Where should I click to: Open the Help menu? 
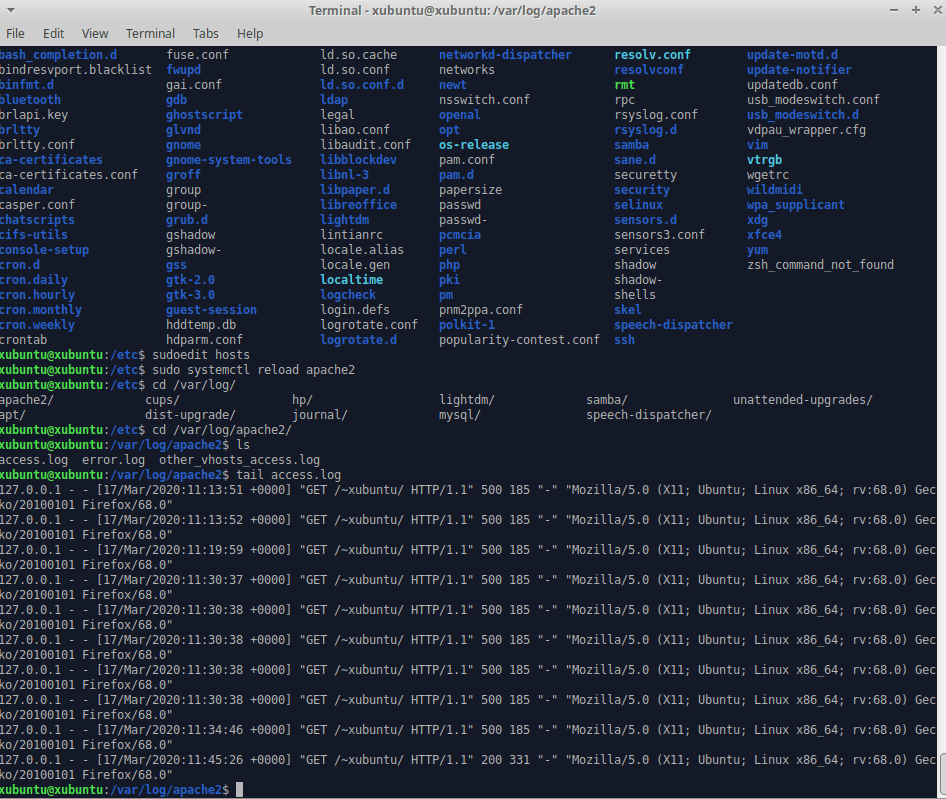(x=250, y=33)
